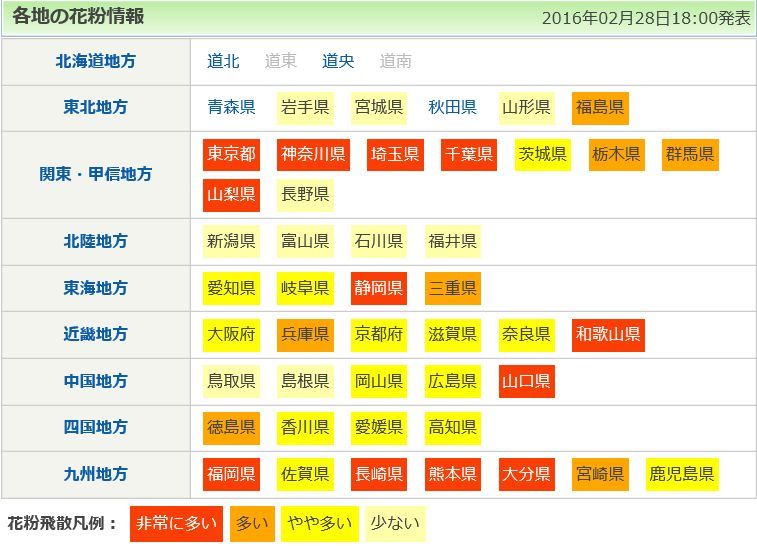This screenshot has width=757, height=546.
Task: Open the 東京都 pollen link
Action: [x=231, y=155]
